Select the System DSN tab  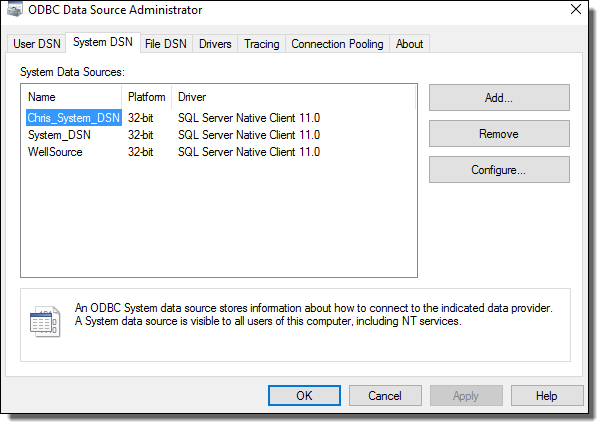(103, 42)
